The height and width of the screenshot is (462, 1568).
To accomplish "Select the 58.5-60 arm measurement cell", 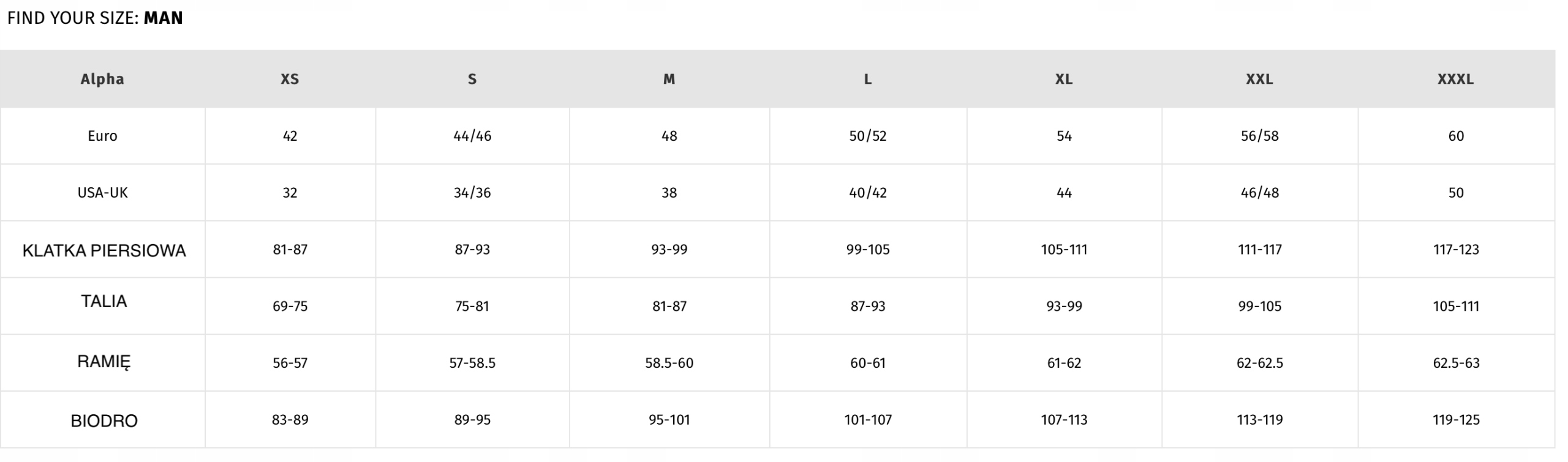I will pos(669,363).
